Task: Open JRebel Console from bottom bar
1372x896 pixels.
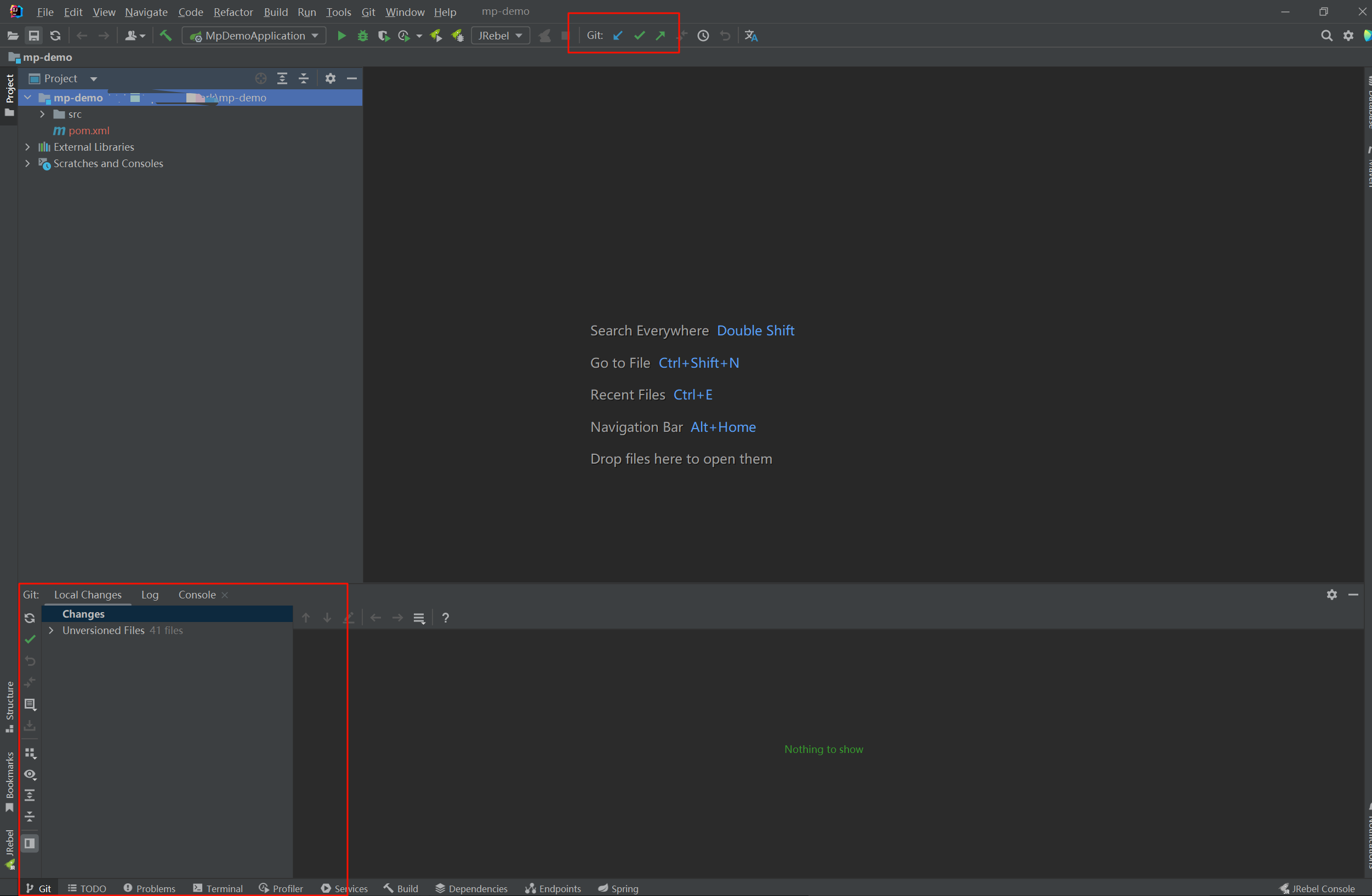Action: pyautogui.click(x=1317, y=888)
